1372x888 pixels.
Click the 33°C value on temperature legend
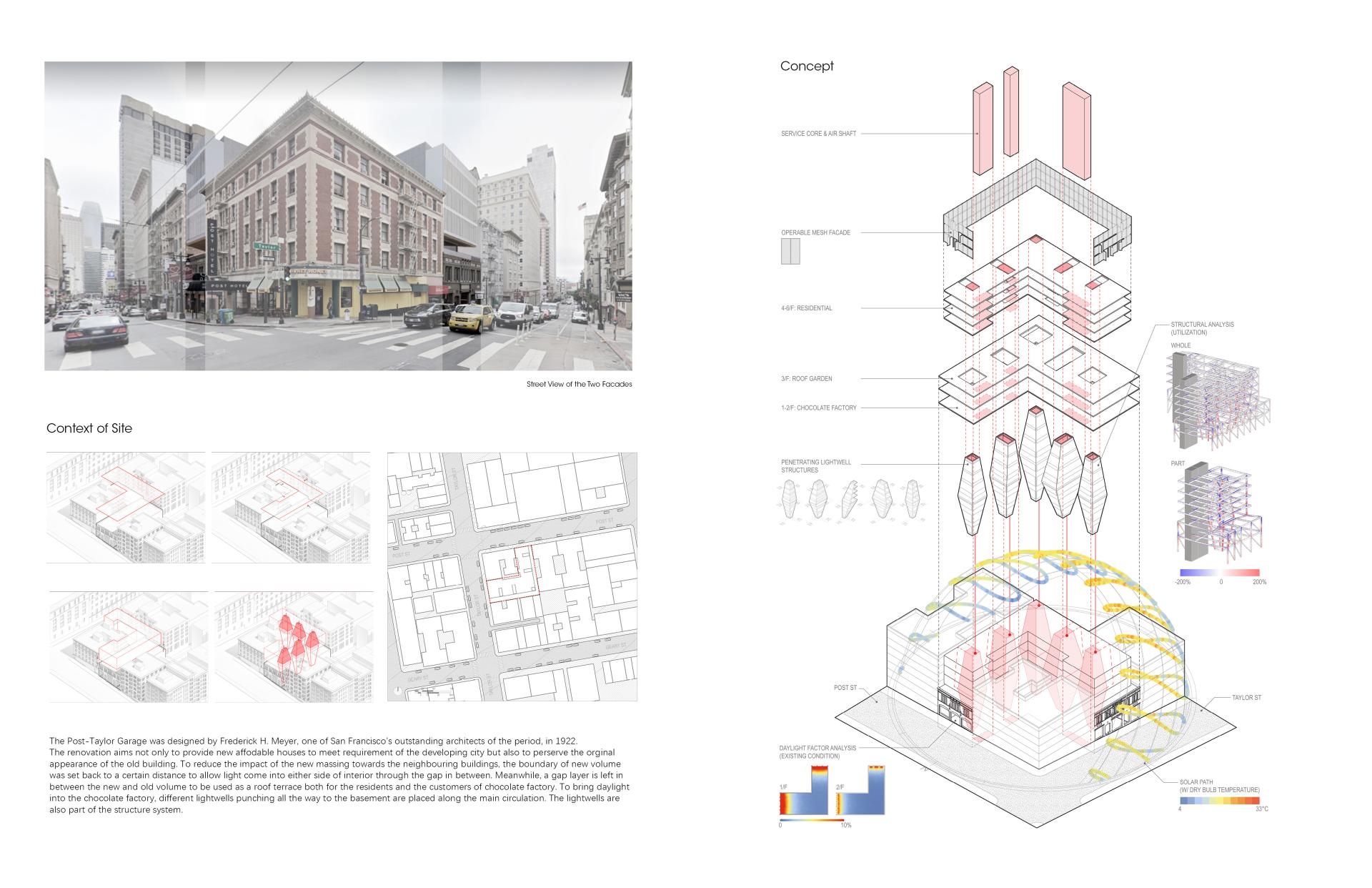click(1262, 809)
